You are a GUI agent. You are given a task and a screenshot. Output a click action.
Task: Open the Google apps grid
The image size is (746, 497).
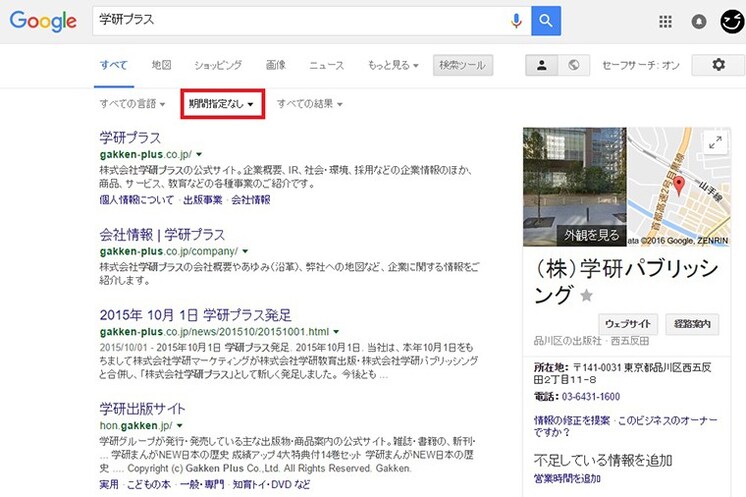pos(665,21)
